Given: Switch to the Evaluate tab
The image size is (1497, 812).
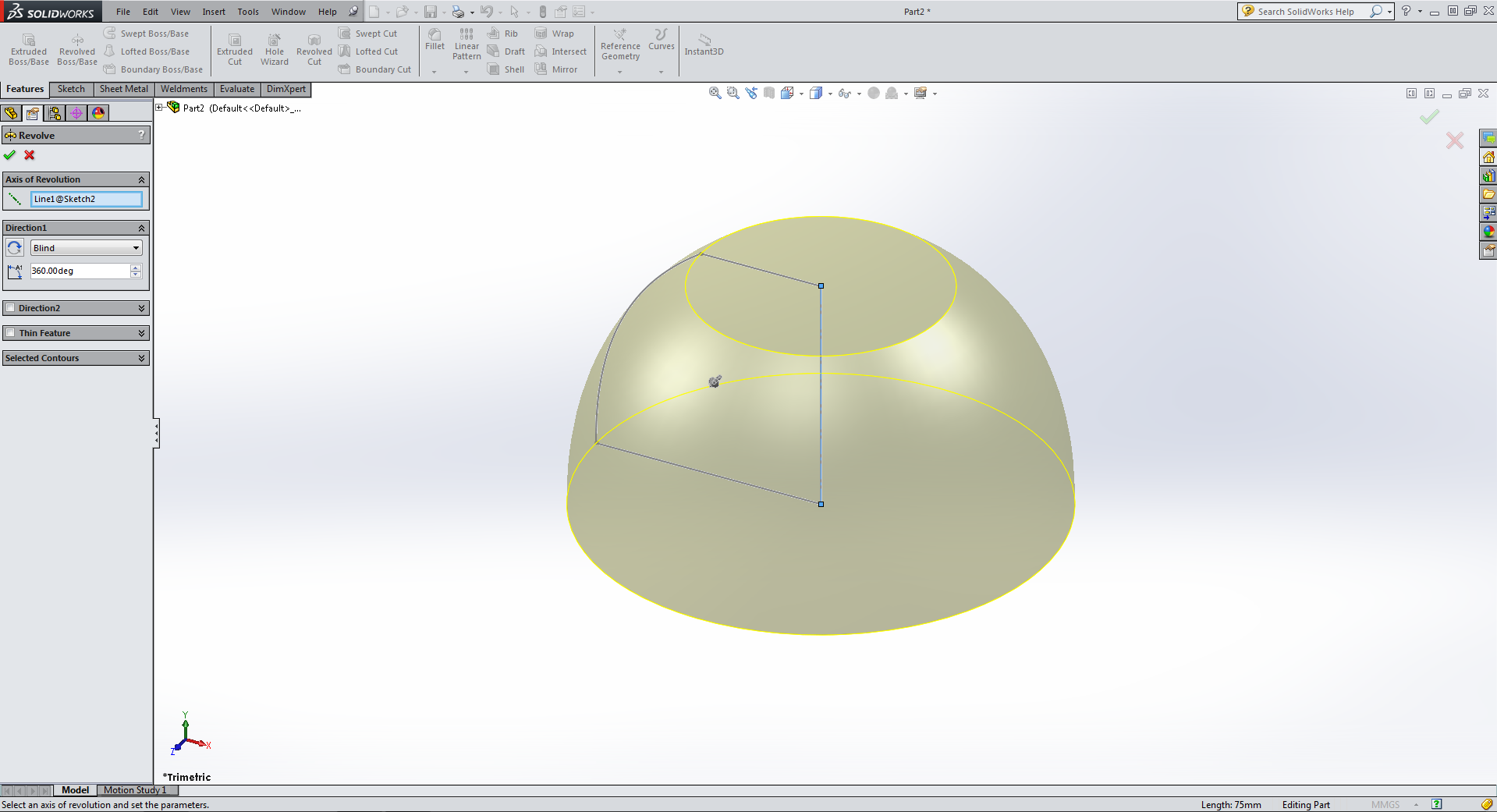Looking at the screenshot, I should pyautogui.click(x=237, y=89).
